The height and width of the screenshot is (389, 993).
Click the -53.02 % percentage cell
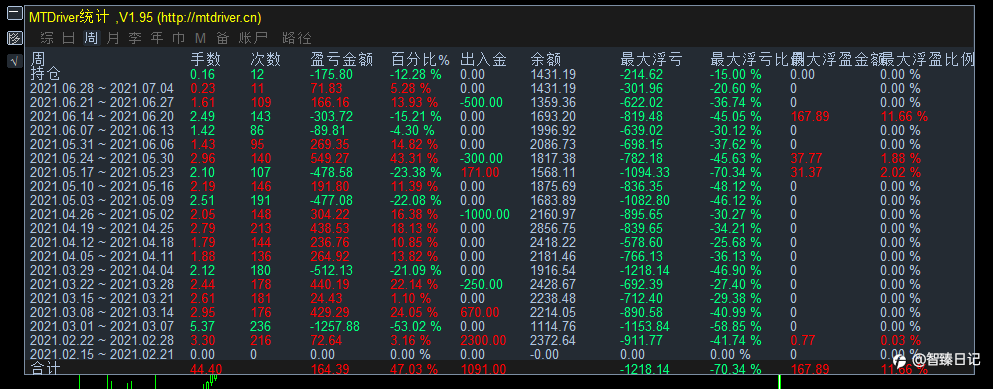pyautogui.click(x=417, y=325)
